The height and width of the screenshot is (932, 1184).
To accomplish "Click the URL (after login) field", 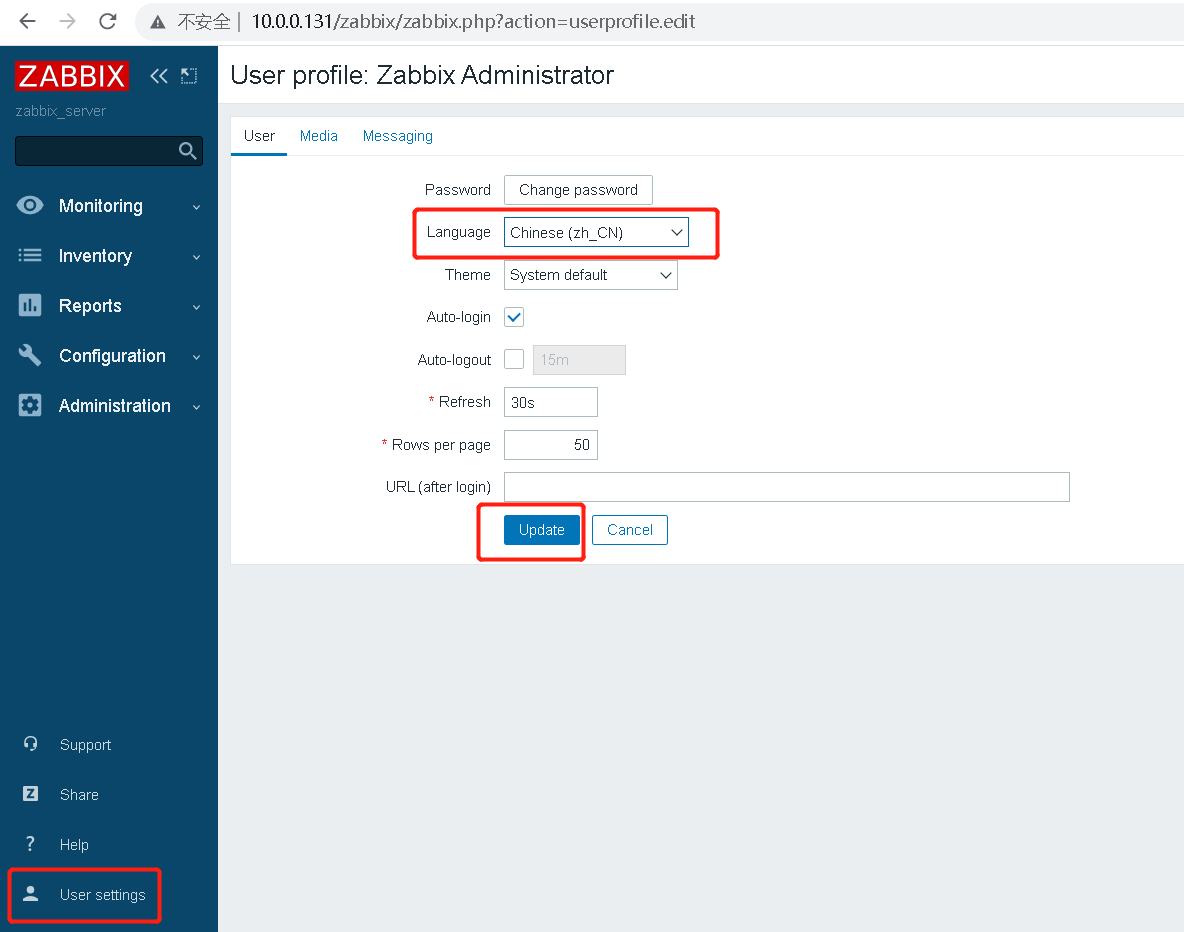I will (787, 487).
